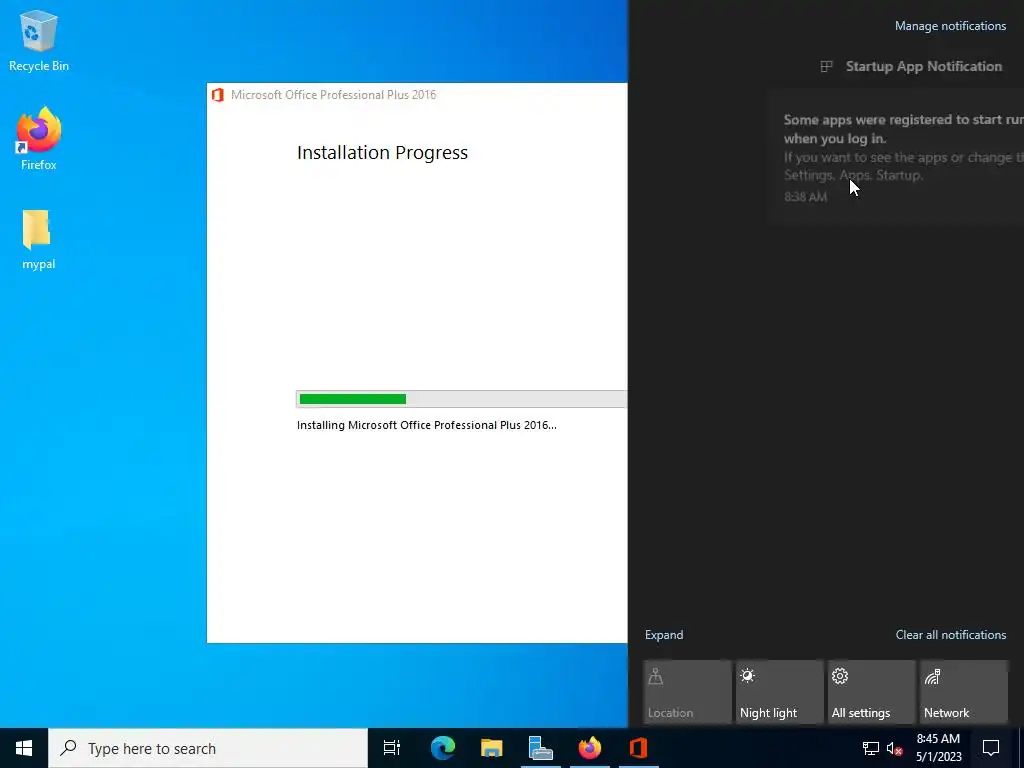1024x768 pixels.
Task: Click the Installation Progress heading
Action: pos(382,153)
